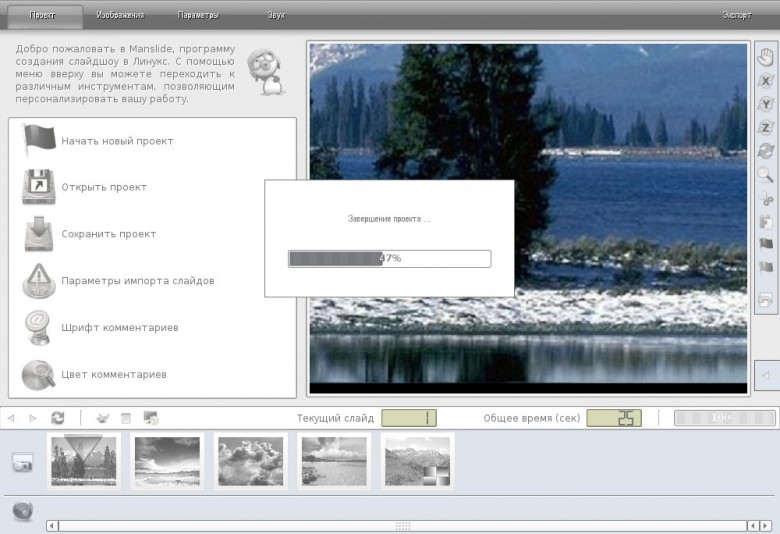
Task: Click the lighter flag icon in right toolbar
Action: (766, 268)
